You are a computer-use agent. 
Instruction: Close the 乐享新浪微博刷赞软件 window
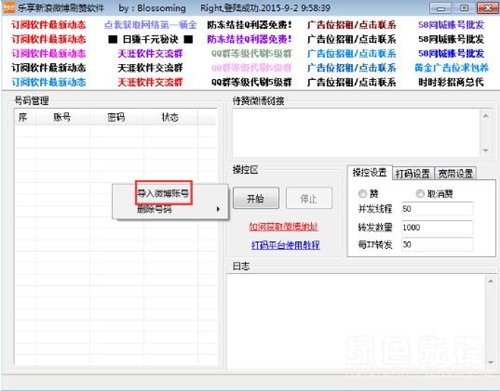click(488, 8)
